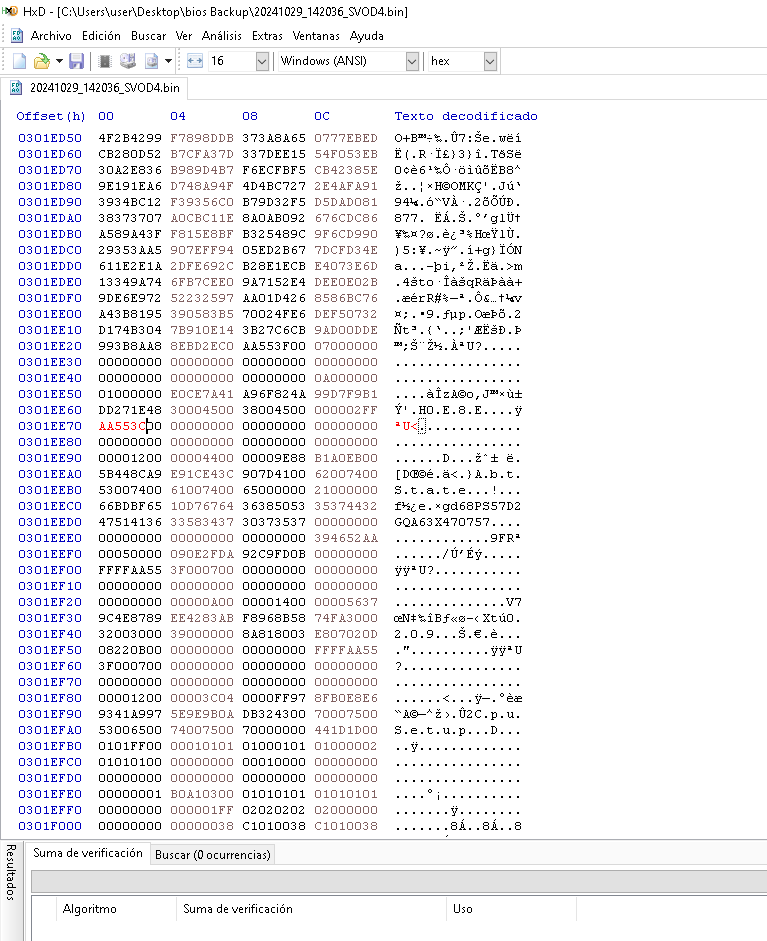Open the Análisis menu
767x941 pixels.
(x=221, y=36)
